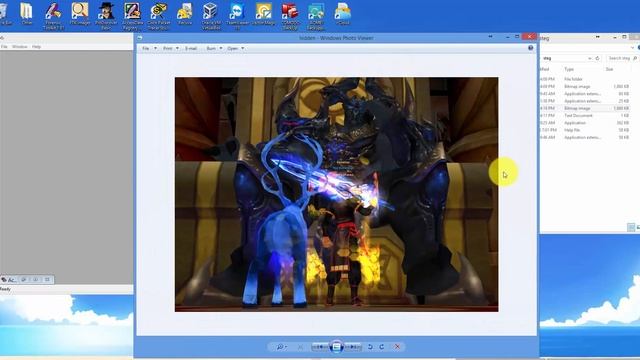The width and height of the screenshot is (640, 360).
Task: Launch ProDiscover Basic detective icon on desktop
Action: [x=106, y=16]
